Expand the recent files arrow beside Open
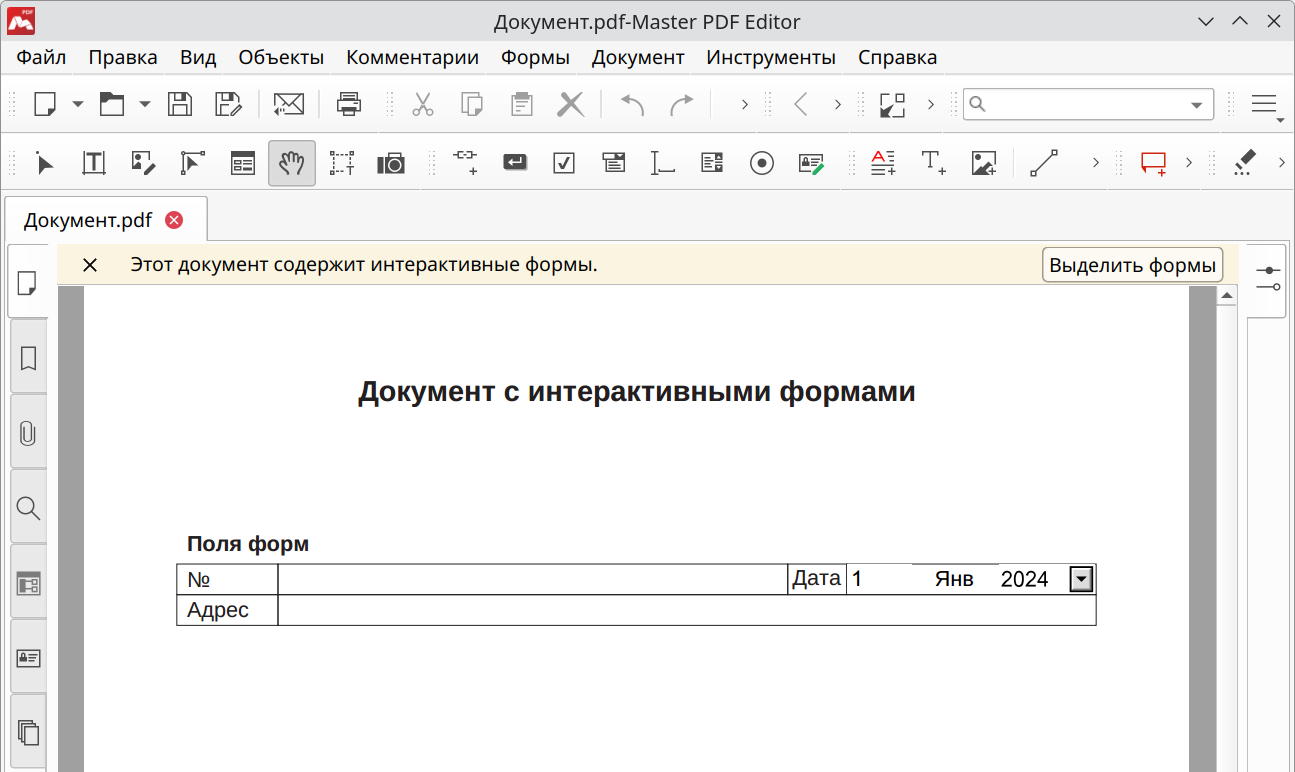 tap(144, 104)
